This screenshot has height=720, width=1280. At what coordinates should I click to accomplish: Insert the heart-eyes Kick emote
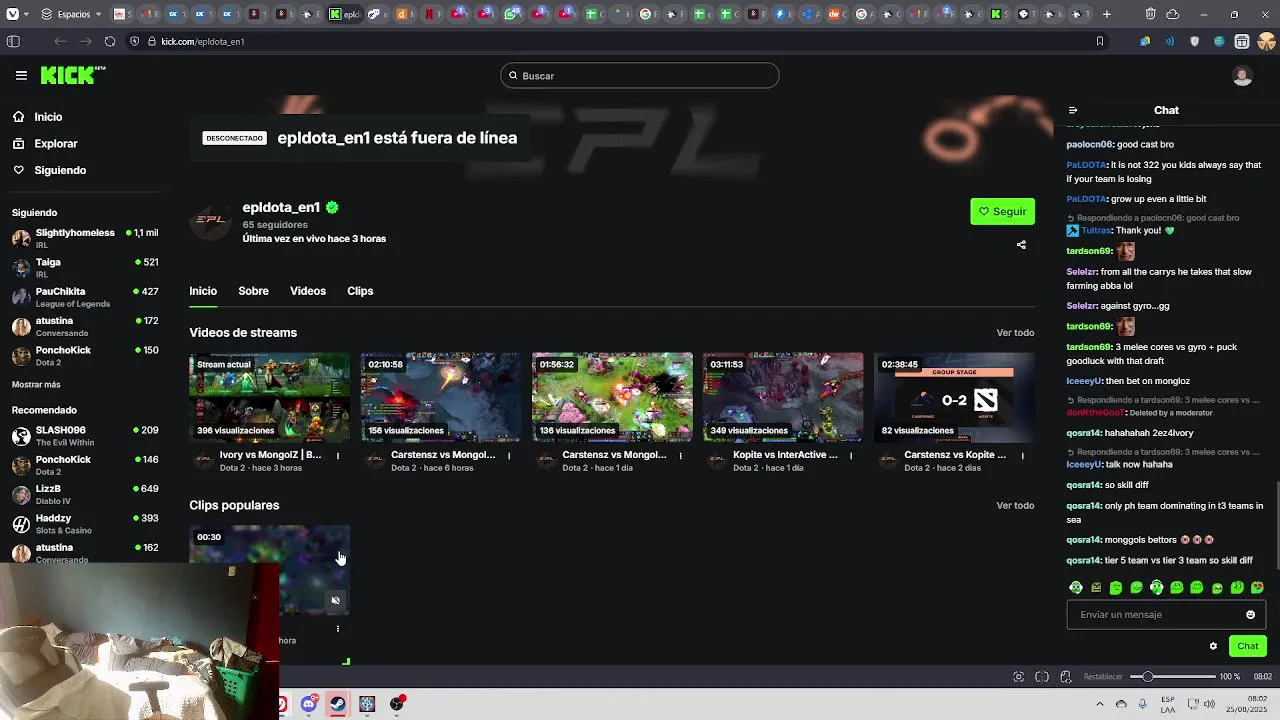click(x=1257, y=587)
